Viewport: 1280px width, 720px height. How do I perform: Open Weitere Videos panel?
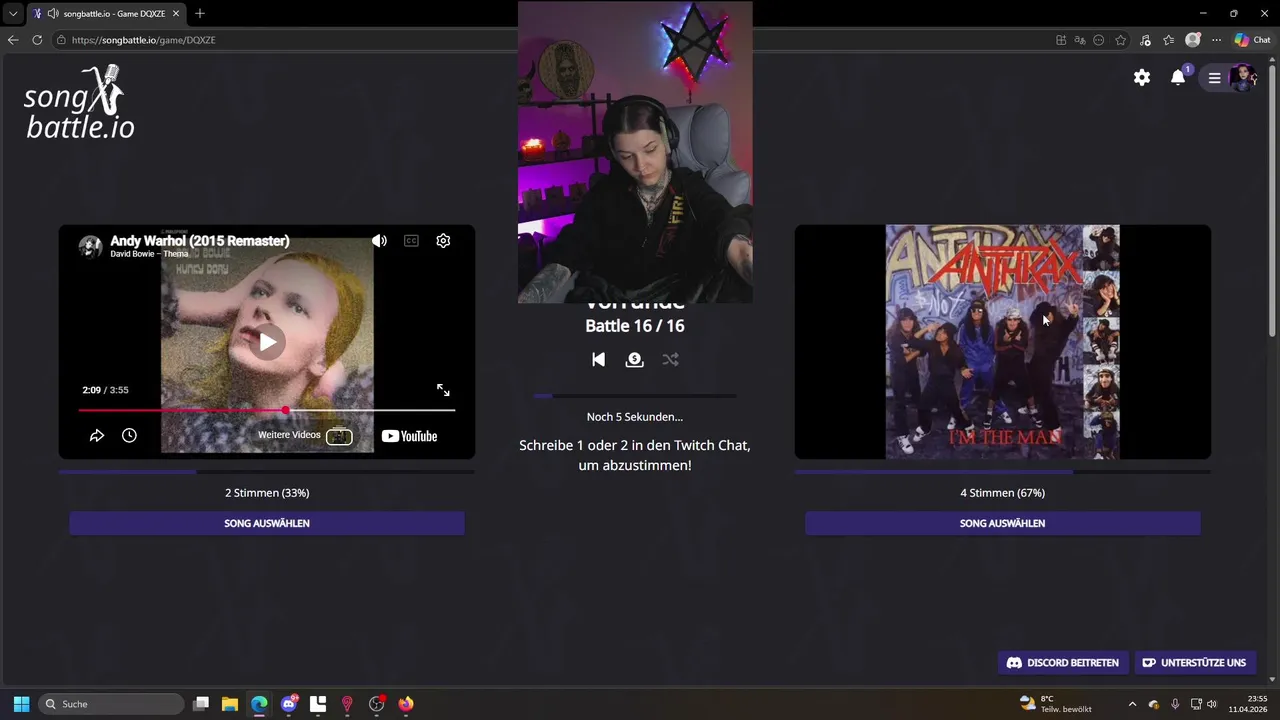(x=305, y=436)
